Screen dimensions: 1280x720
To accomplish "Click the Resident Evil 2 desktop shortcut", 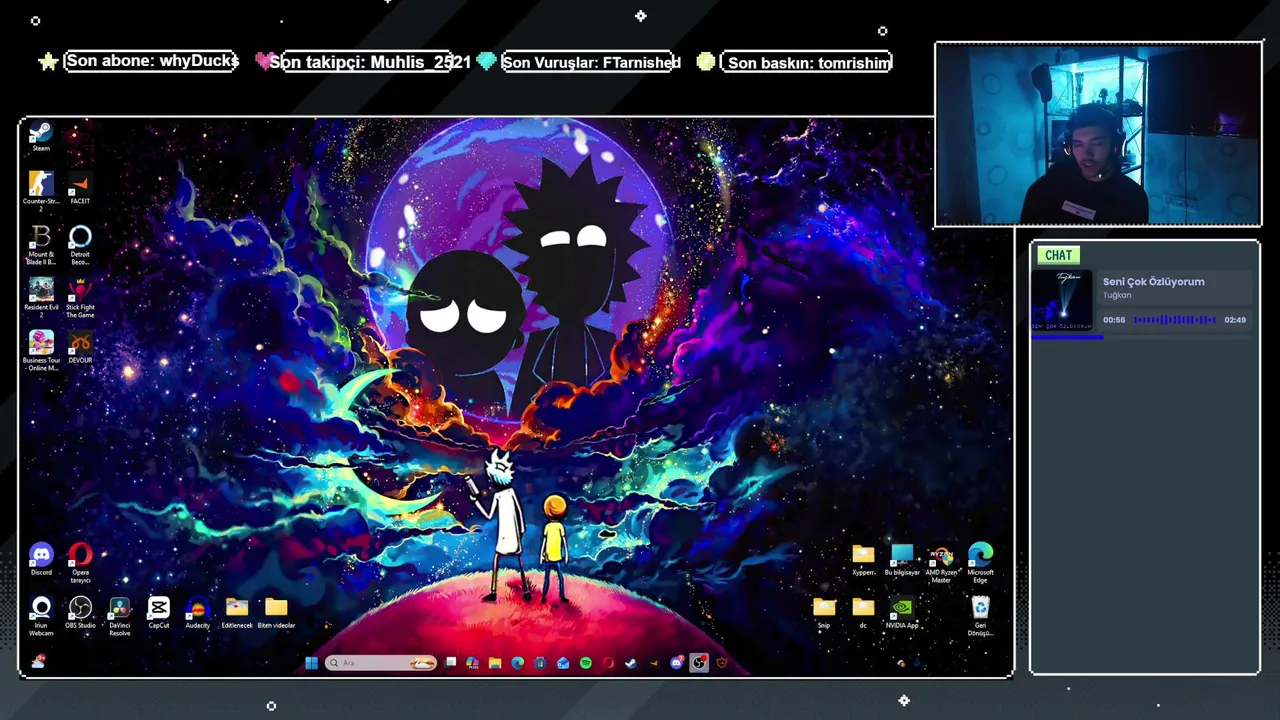I will click(x=40, y=296).
